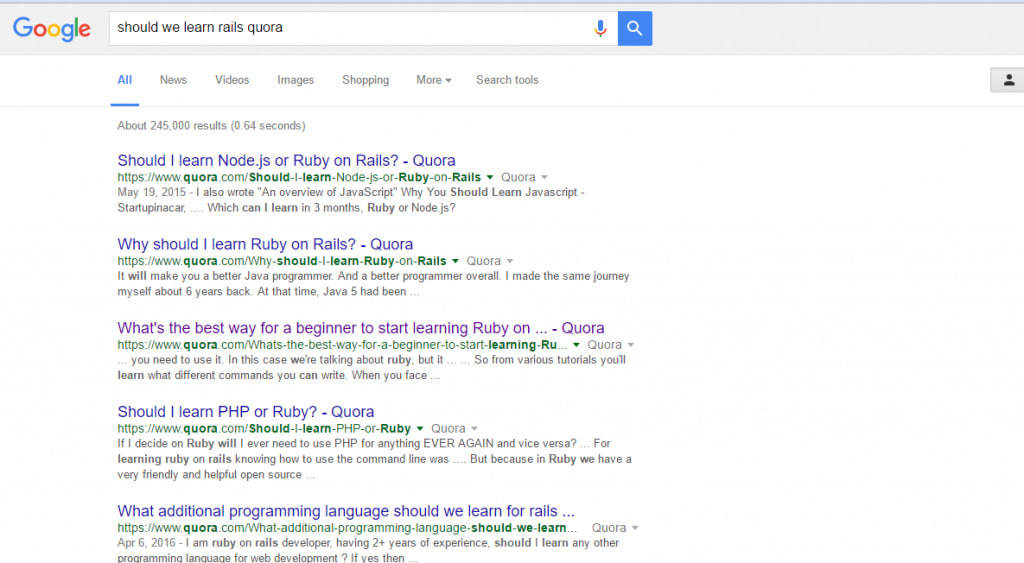Click snippet starting 'It will make you a better Java'
The height and width of the screenshot is (563, 1024).
coord(374,283)
